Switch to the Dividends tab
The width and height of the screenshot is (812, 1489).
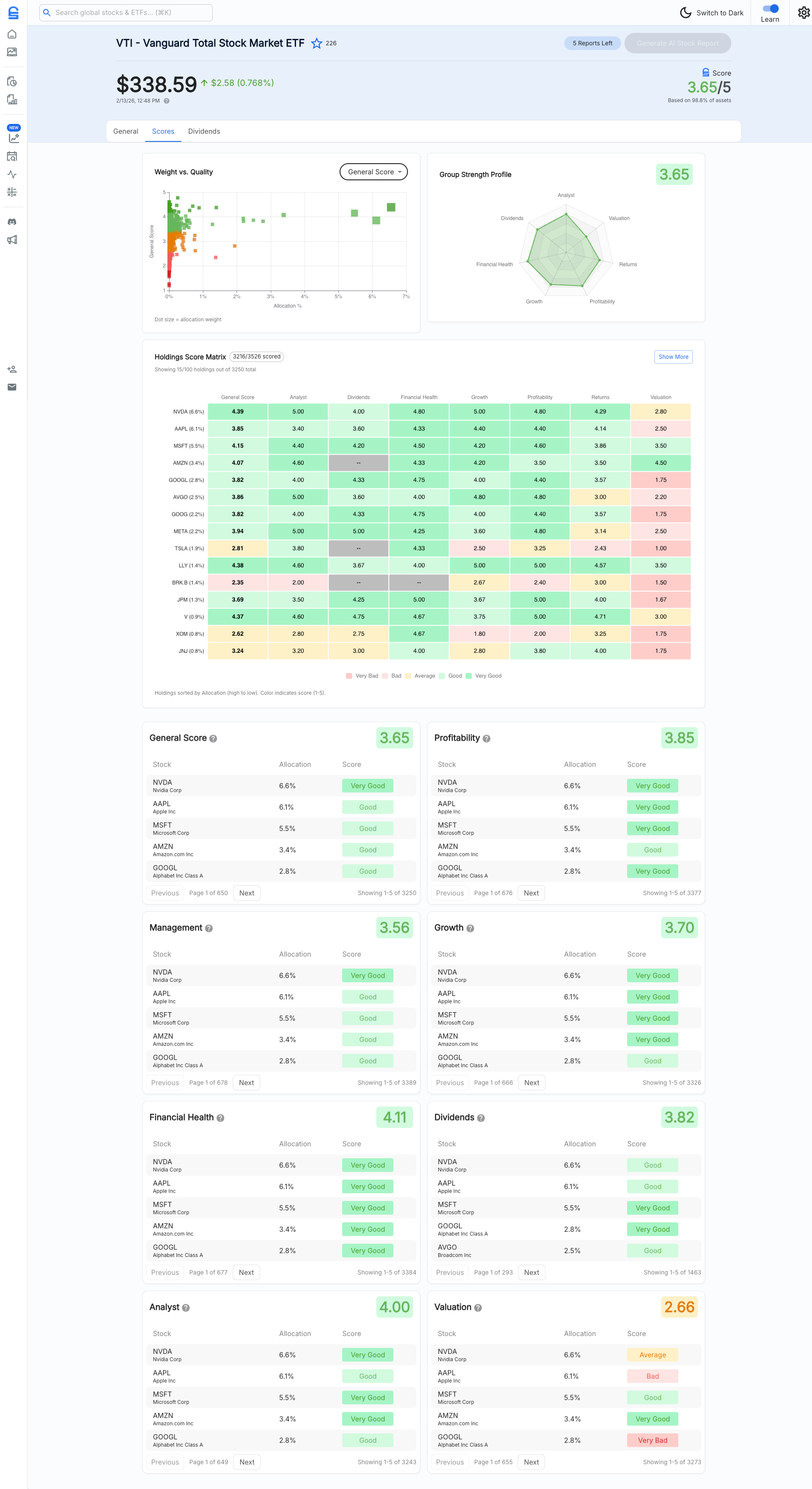pyautogui.click(x=203, y=132)
